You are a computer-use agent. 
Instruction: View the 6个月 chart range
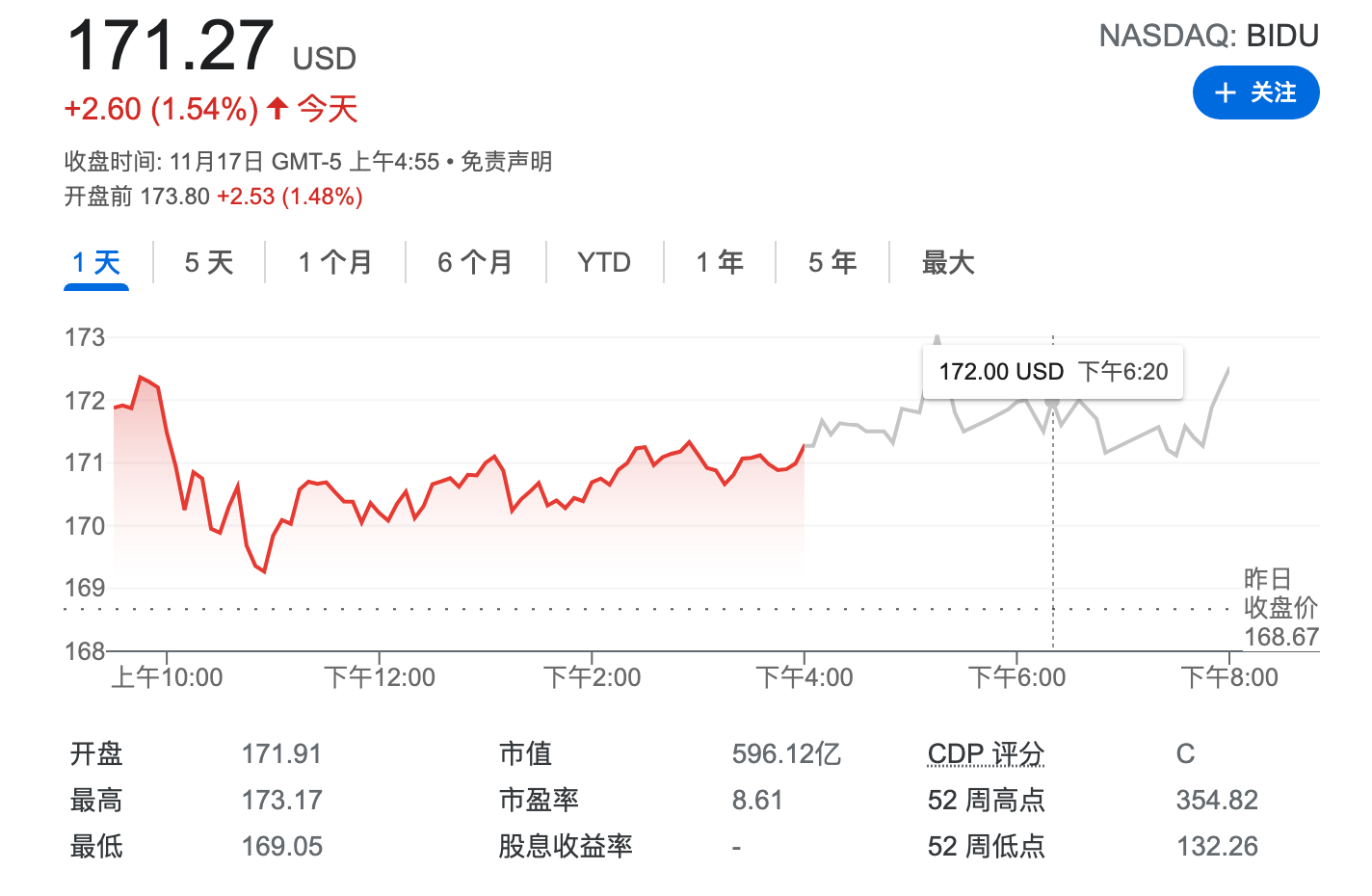pyautogui.click(x=475, y=261)
